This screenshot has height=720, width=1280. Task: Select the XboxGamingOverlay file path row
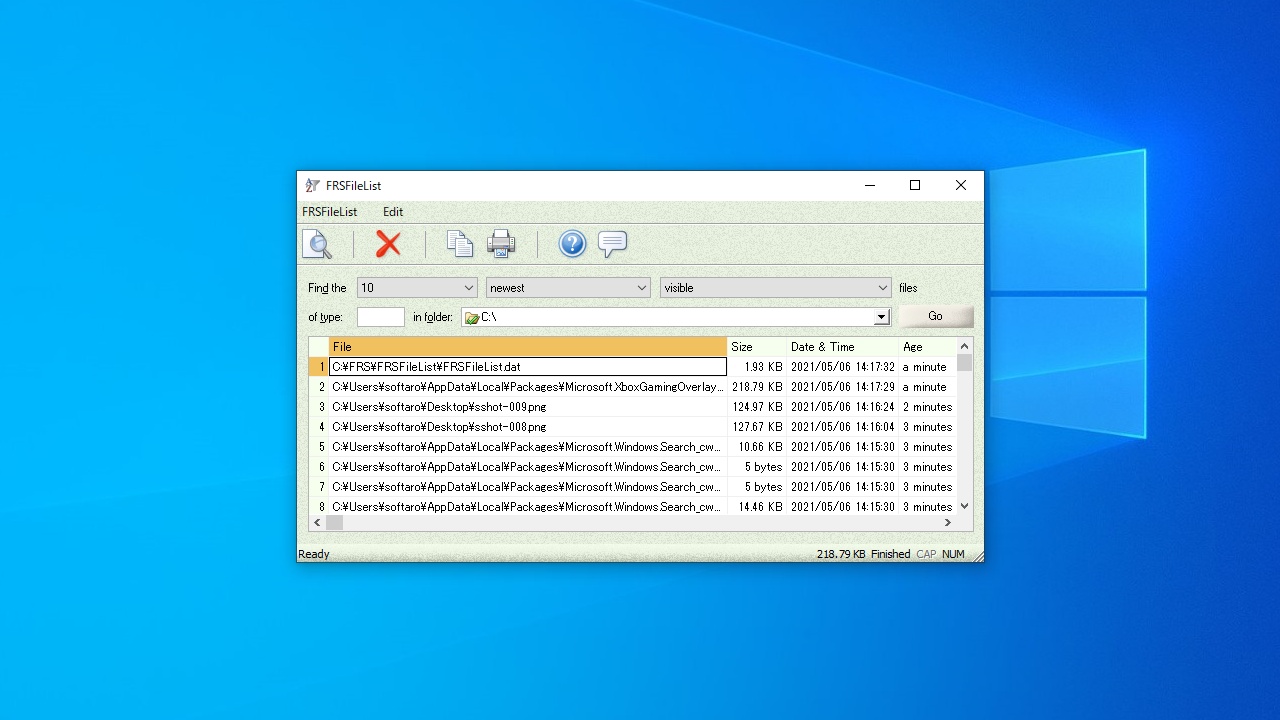click(528, 387)
